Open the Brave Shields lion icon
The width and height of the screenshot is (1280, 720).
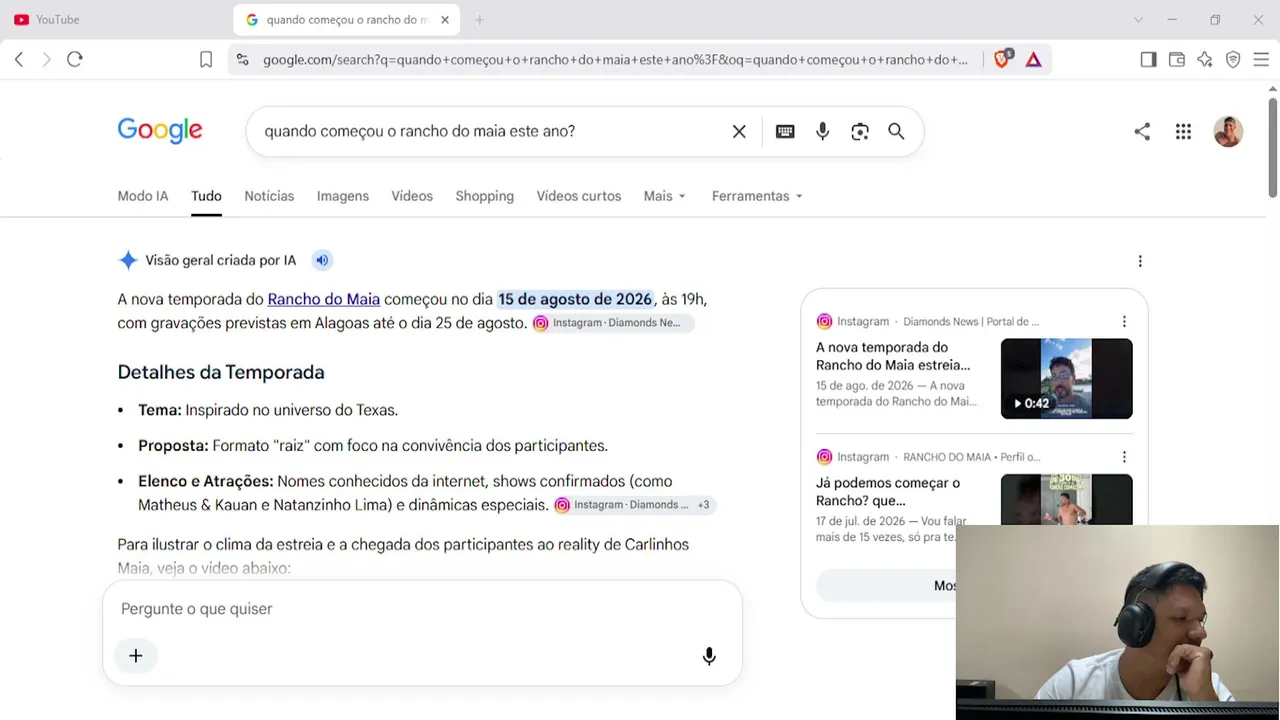[x=1002, y=59]
